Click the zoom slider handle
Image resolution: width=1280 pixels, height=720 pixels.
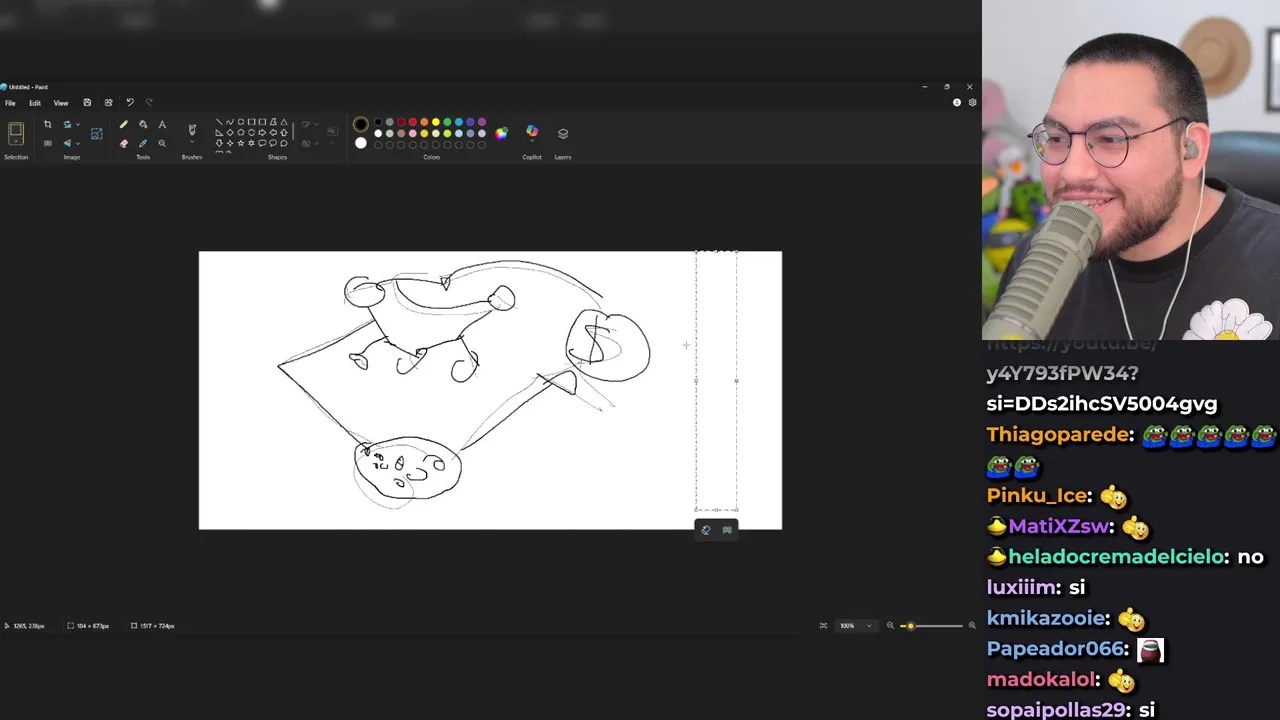(x=910, y=626)
